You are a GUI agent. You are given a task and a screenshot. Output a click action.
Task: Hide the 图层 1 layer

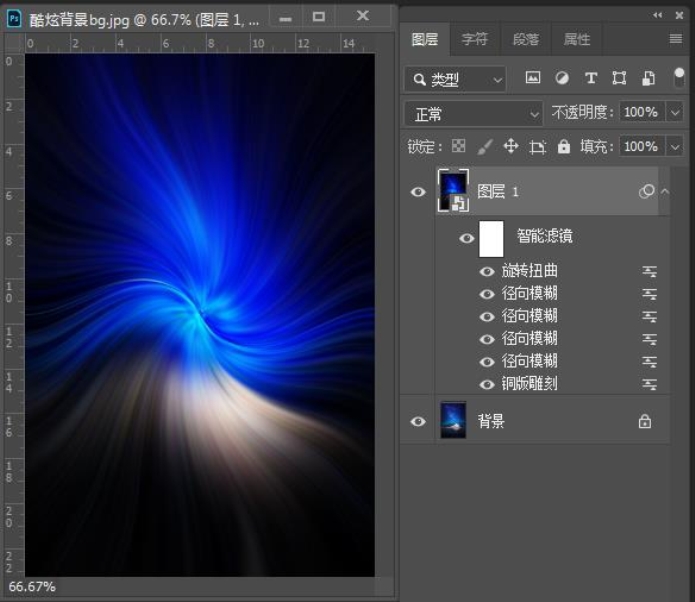pos(418,192)
